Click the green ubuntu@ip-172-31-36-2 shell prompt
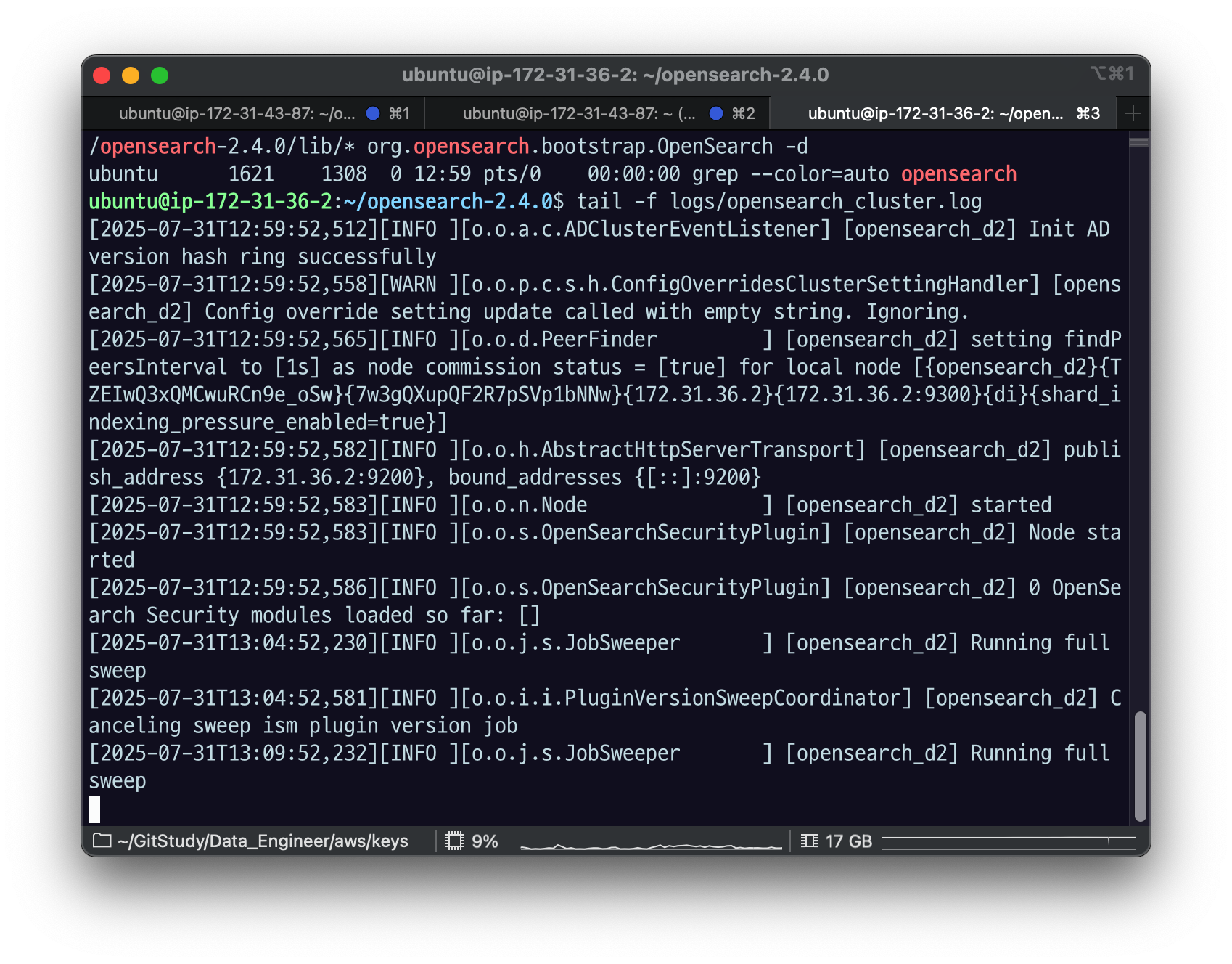Screen dimensions: 1232x964 tap(210, 202)
